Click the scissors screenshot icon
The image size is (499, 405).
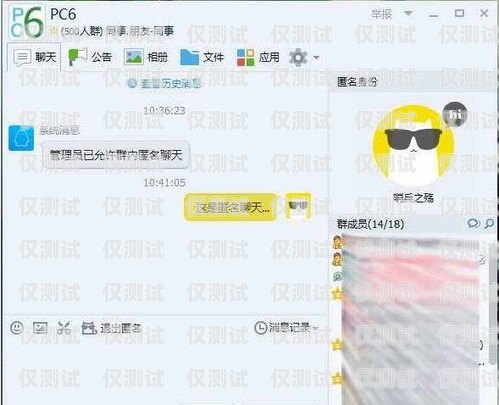pos(64,328)
